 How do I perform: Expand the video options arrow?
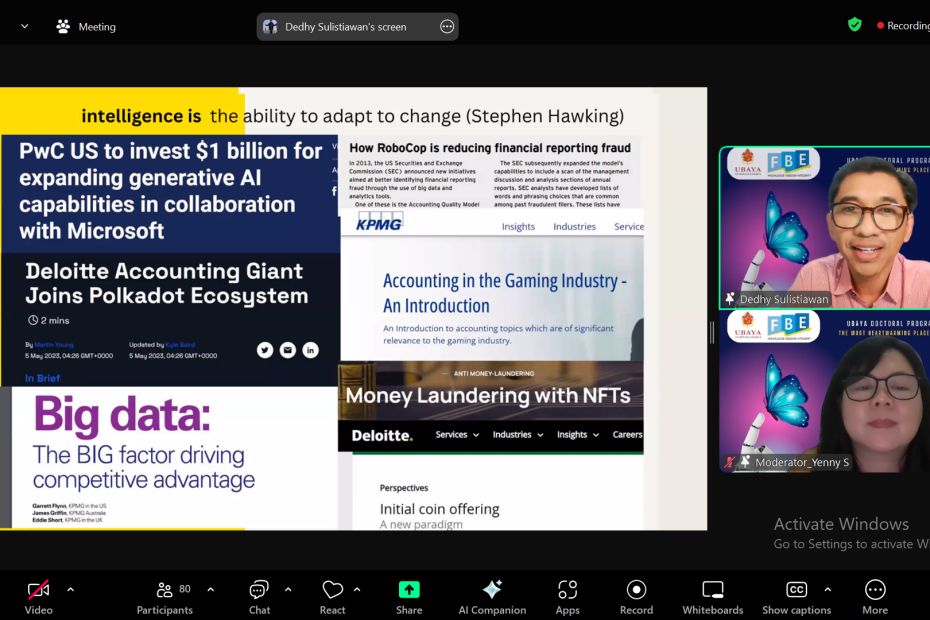click(71, 590)
